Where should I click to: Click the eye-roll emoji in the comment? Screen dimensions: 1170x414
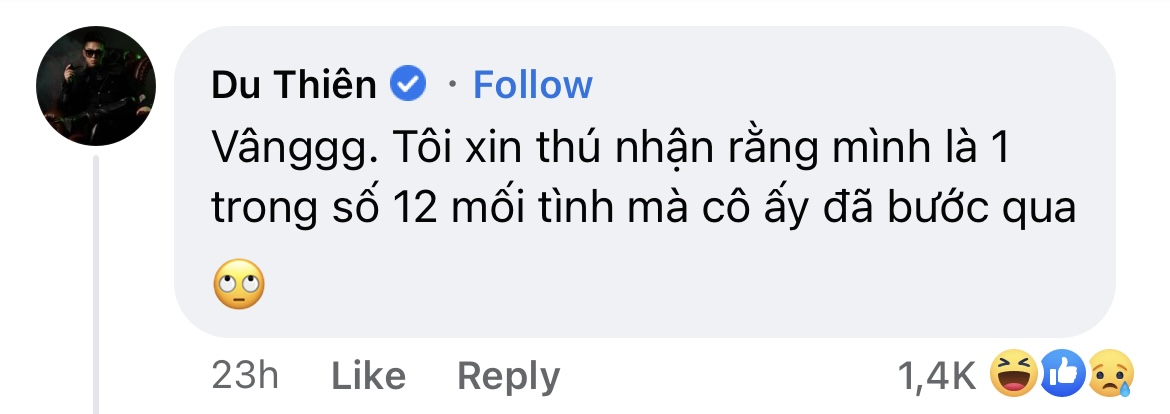pos(239,284)
